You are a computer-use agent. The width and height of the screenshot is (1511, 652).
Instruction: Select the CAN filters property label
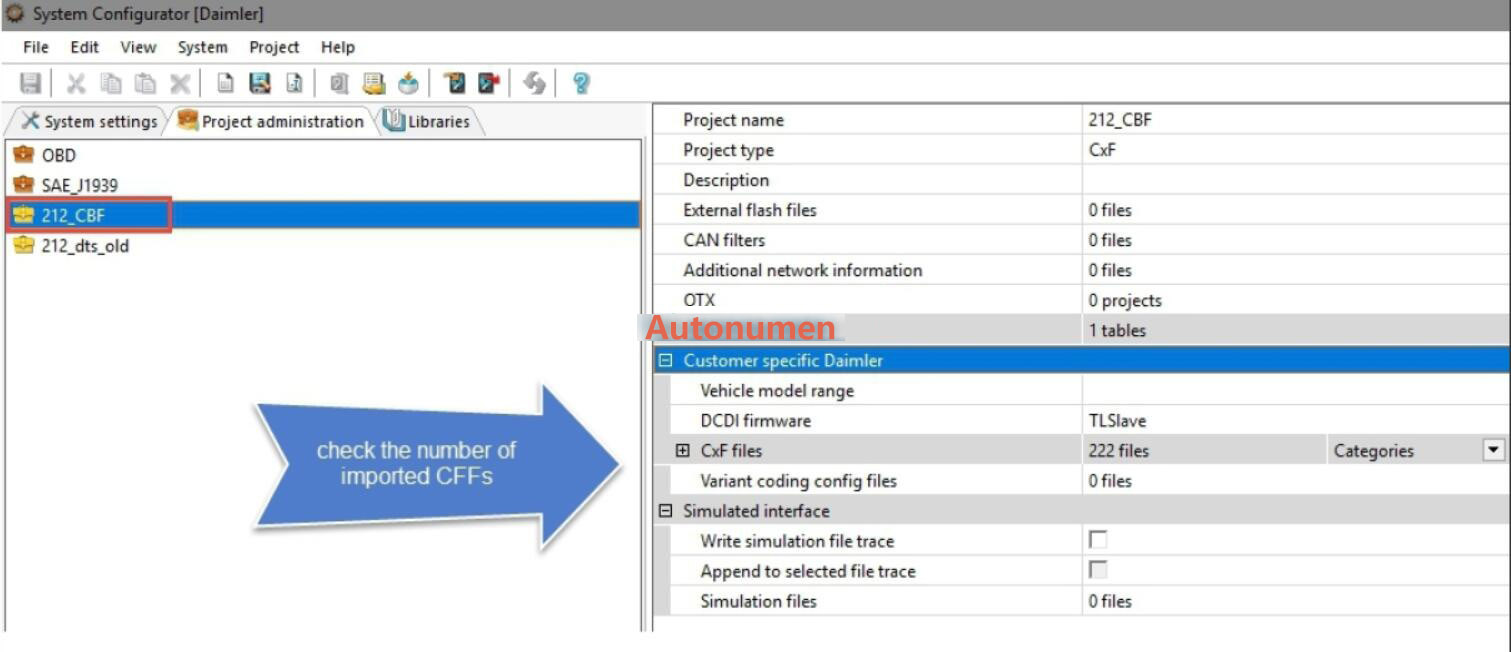click(724, 240)
